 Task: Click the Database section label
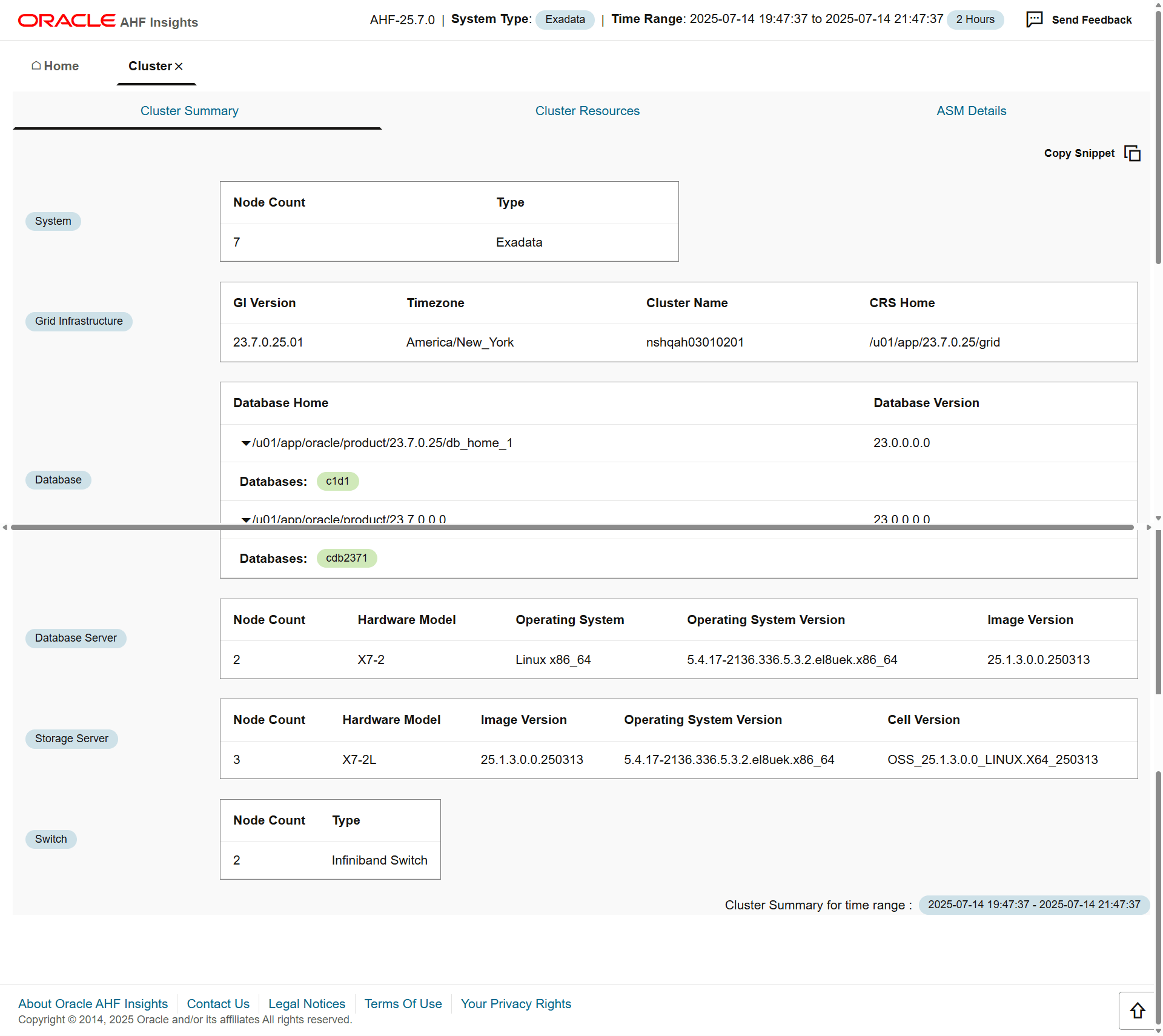(58, 480)
